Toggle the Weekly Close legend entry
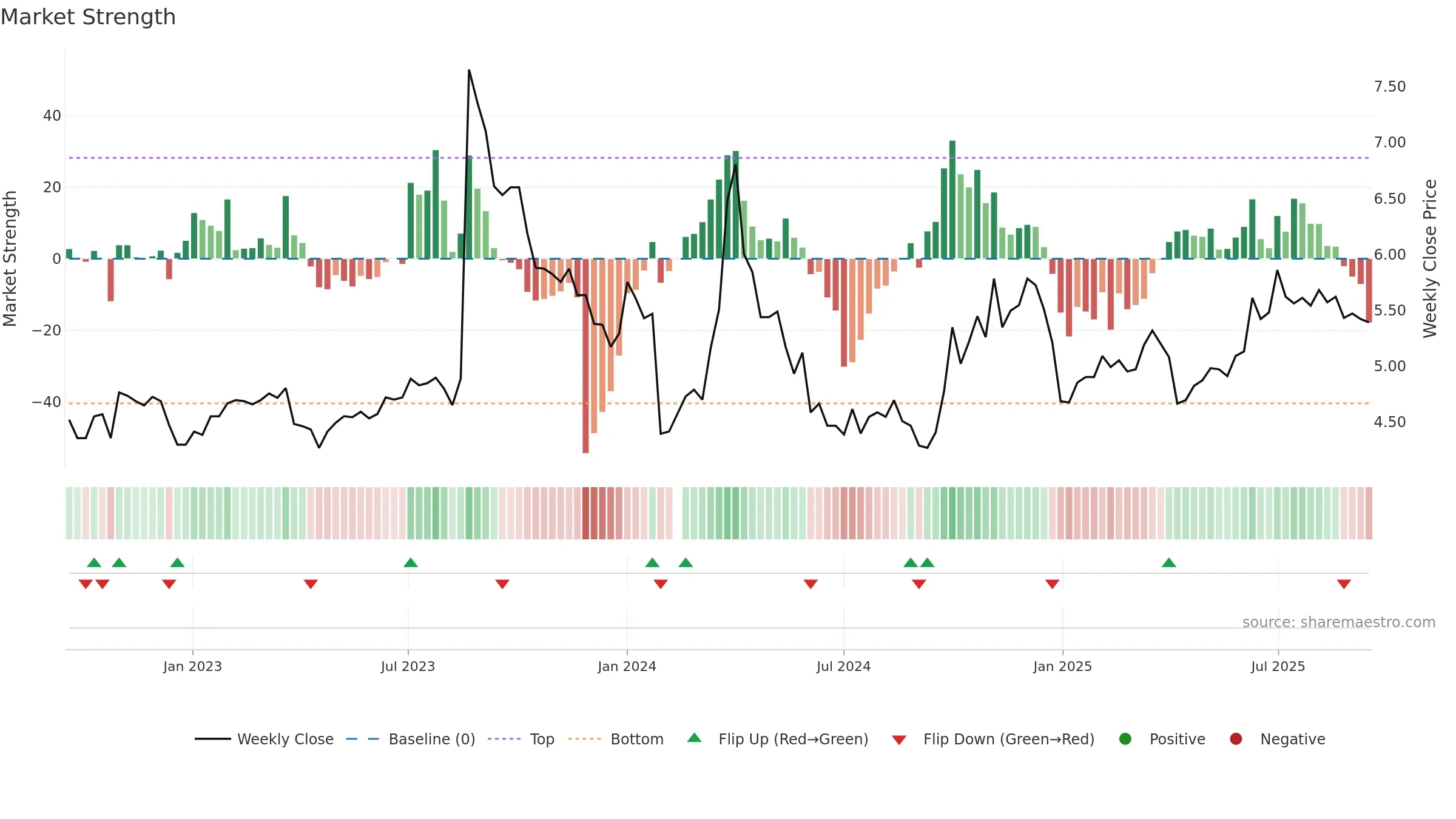This screenshot has height=819, width=1456. point(265,739)
